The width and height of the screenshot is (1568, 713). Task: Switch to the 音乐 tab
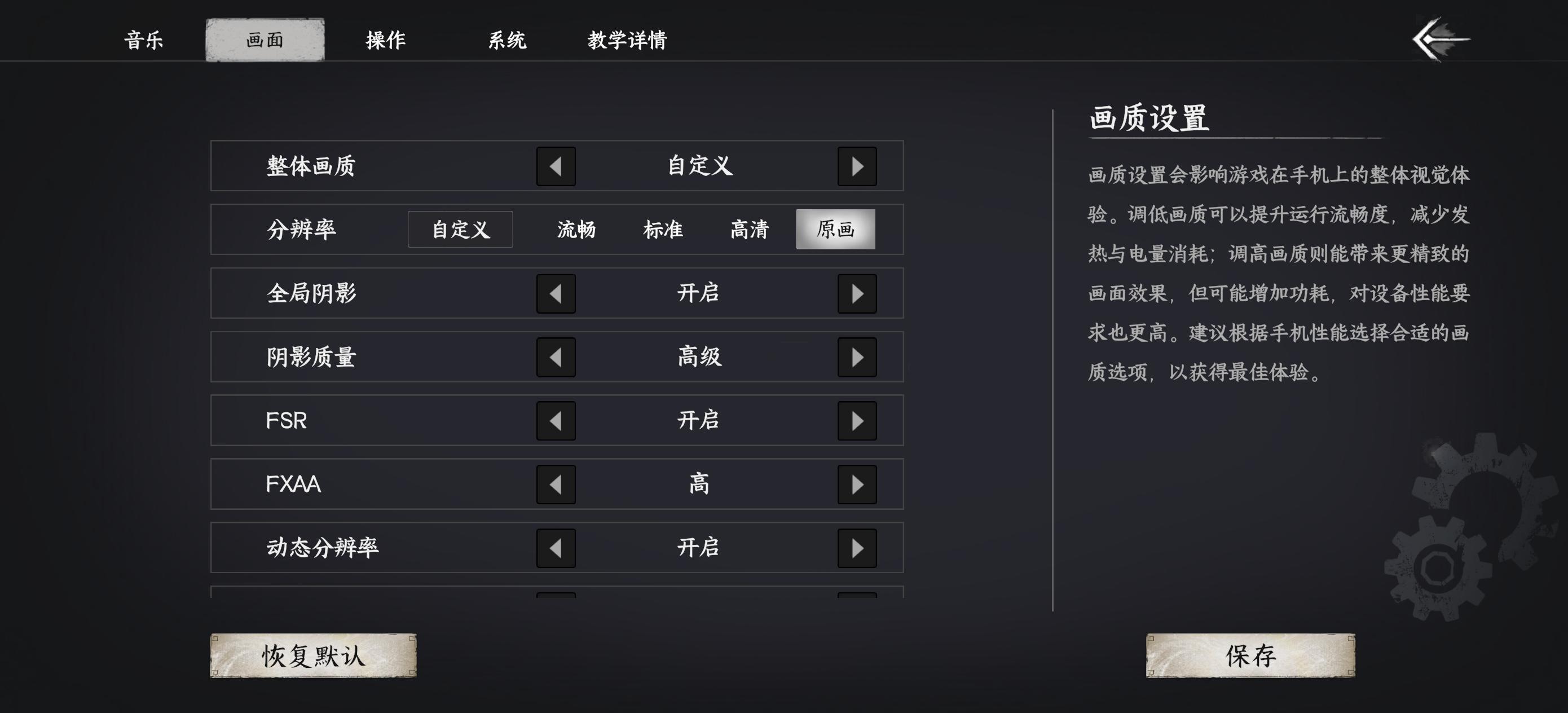pyautogui.click(x=144, y=40)
